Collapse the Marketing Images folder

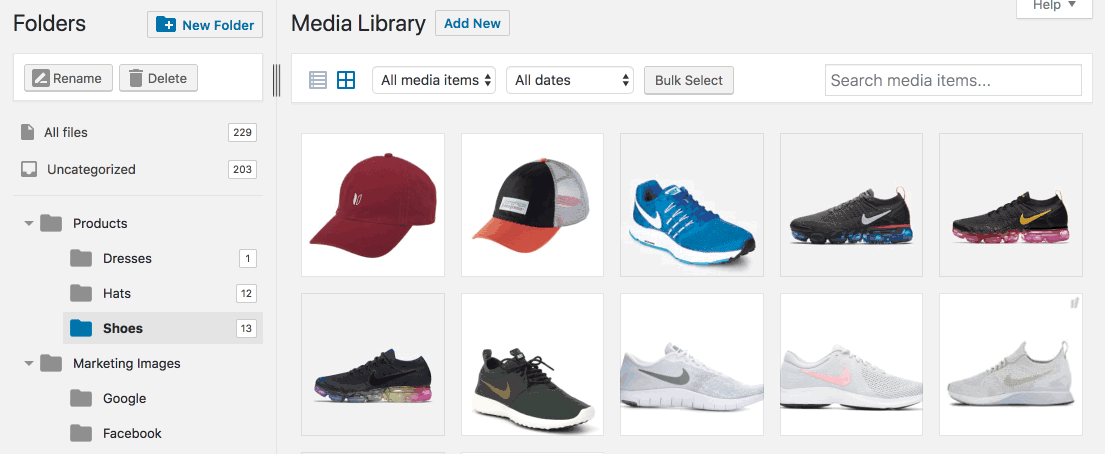point(29,363)
